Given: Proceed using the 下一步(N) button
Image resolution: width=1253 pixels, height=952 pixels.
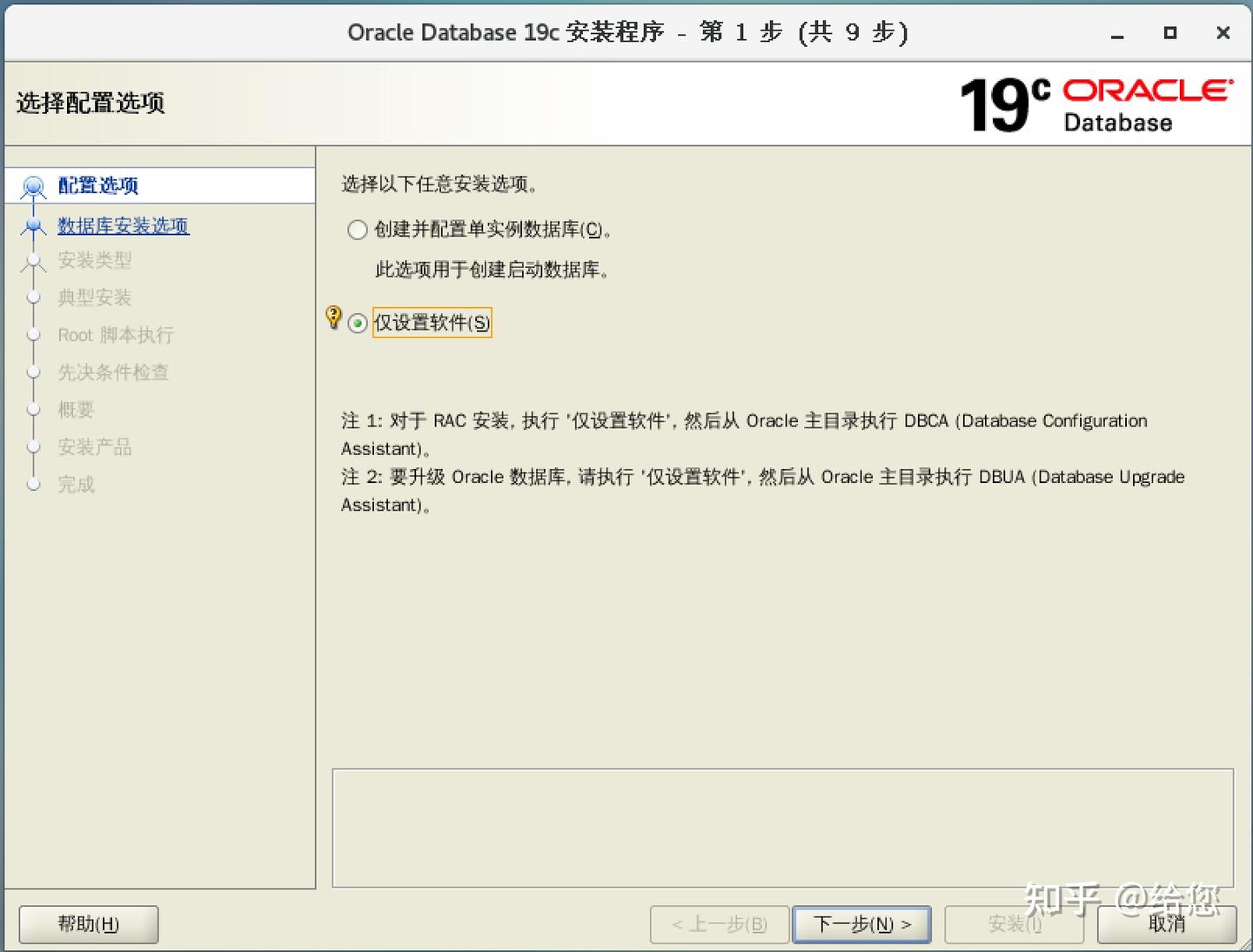Looking at the screenshot, I should pyautogui.click(x=861, y=924).
